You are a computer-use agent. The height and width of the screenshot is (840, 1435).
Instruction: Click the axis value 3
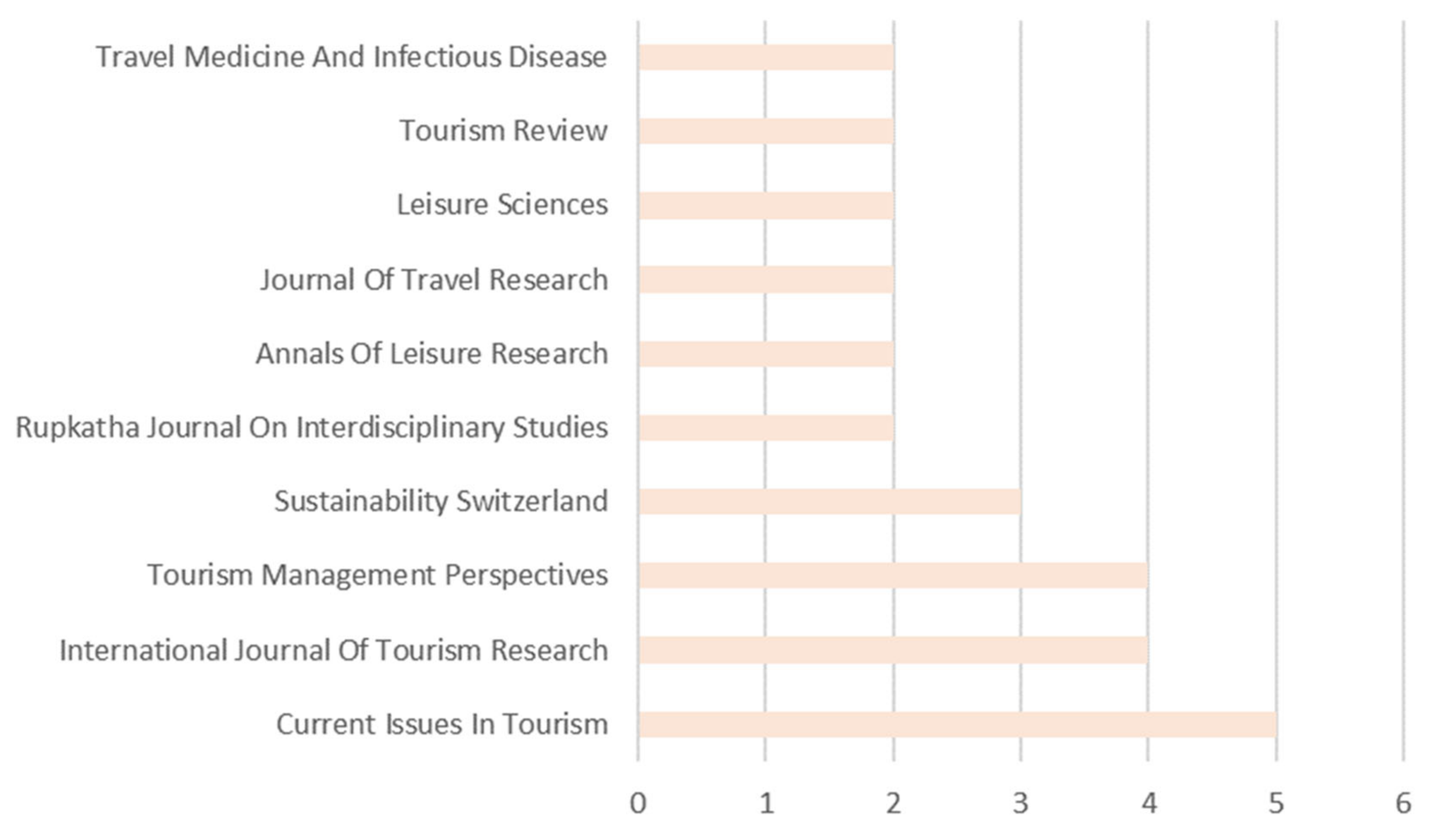1020,803
